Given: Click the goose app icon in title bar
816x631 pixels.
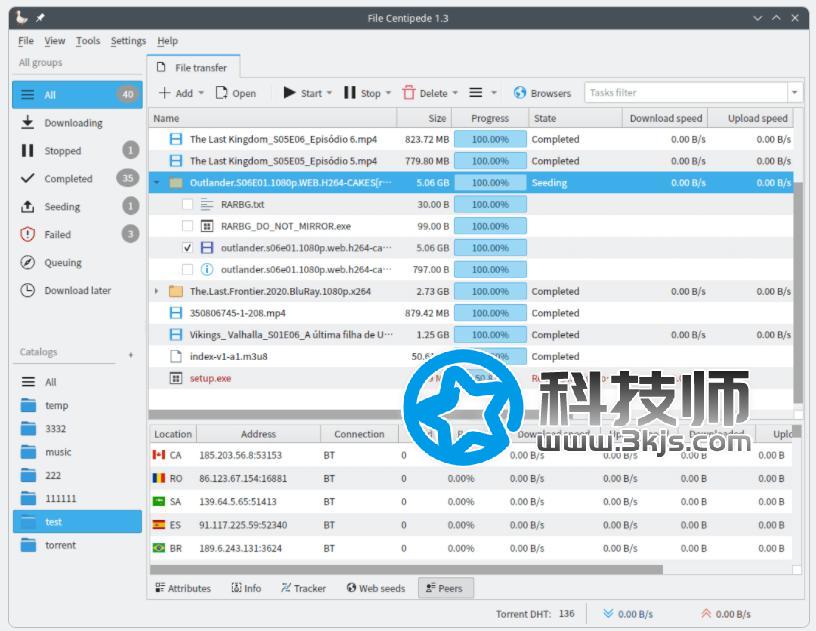Looking at the screenshot, I should click(21, 17).
